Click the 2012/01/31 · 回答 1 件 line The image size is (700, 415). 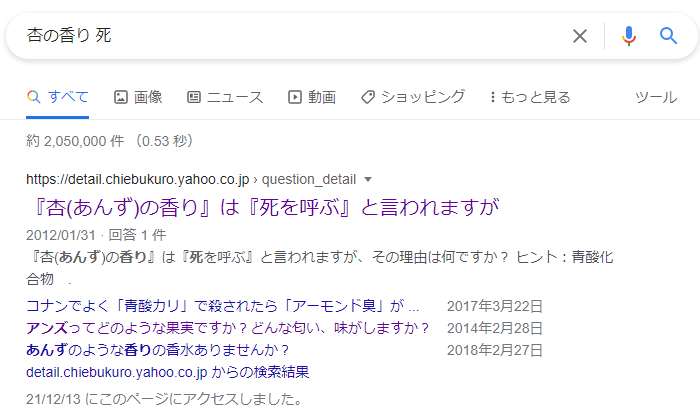coord(96,235)
